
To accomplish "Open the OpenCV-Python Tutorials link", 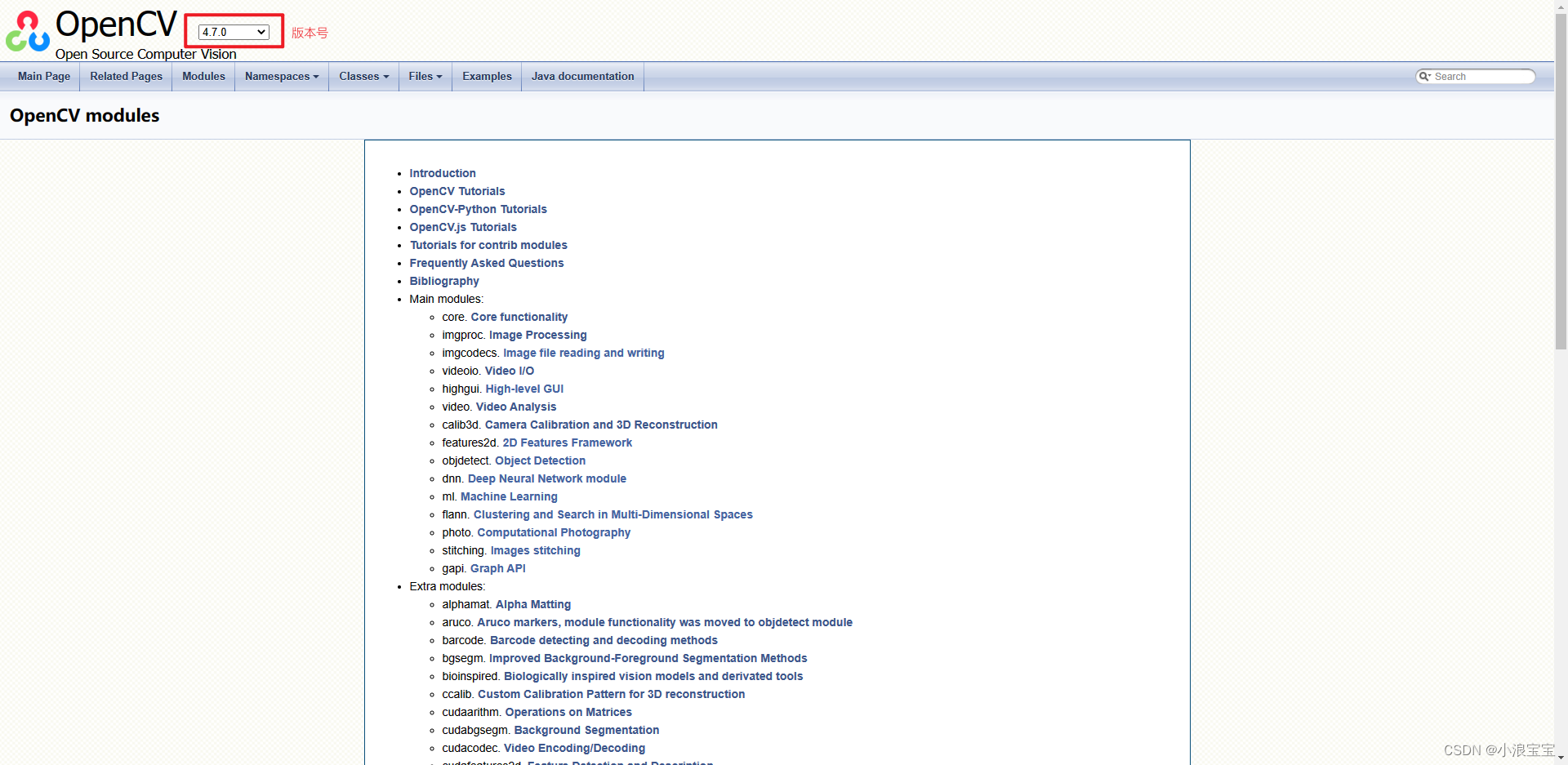I will (479, 209).
